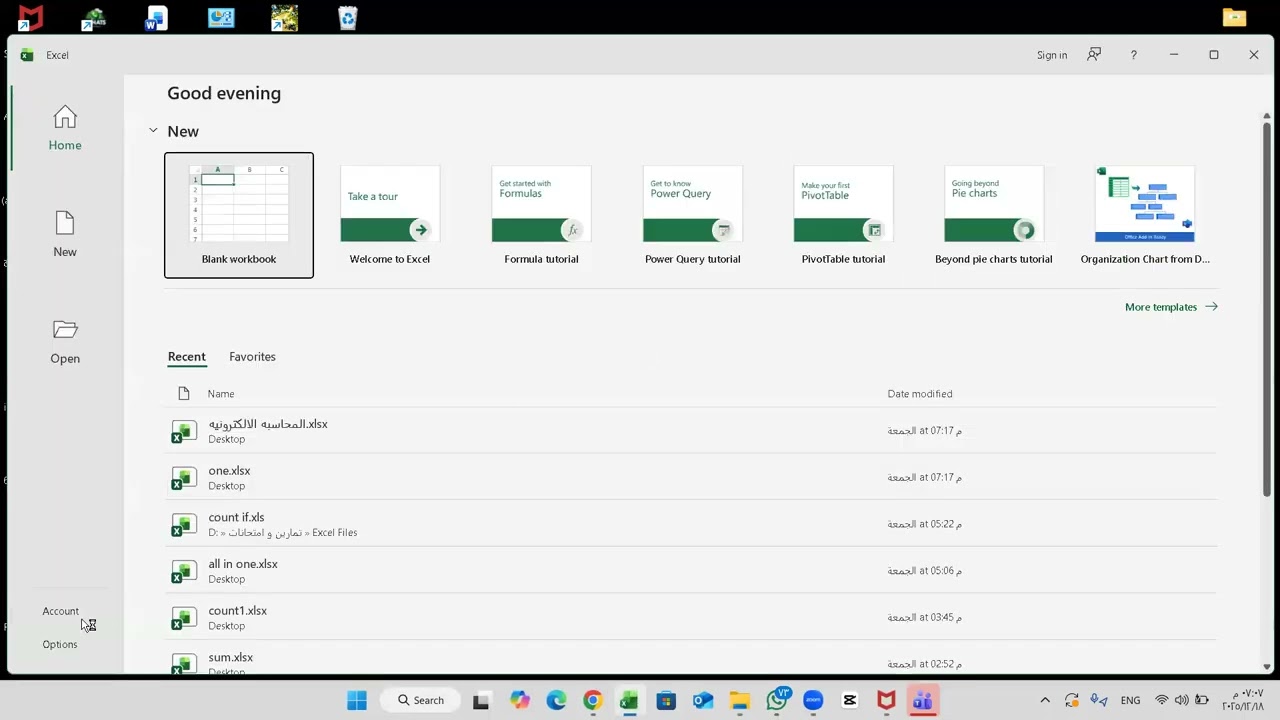
Task: Open Excel Options
Action: 60,644
